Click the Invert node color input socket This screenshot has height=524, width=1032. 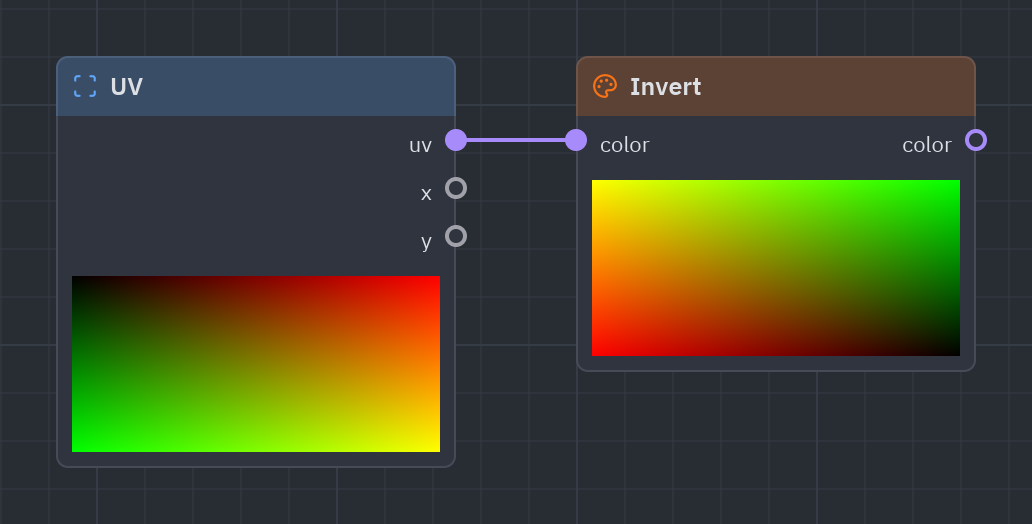(x=576, y=140)
